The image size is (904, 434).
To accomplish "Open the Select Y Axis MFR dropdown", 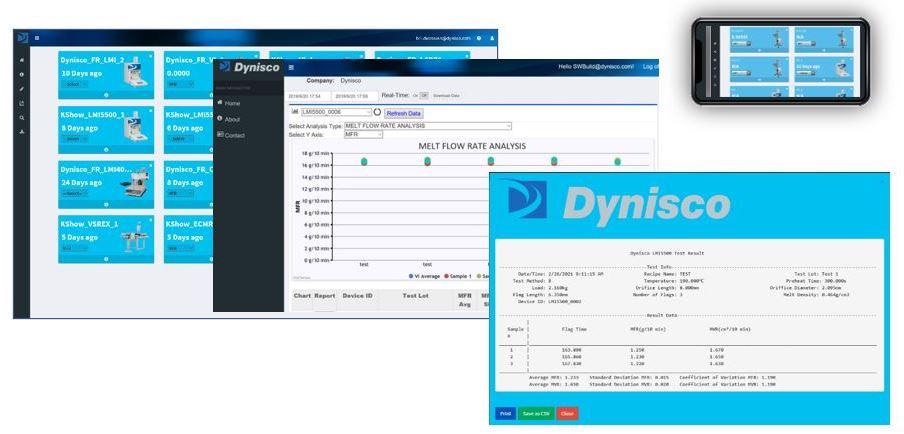I will [x=363, y=134].
